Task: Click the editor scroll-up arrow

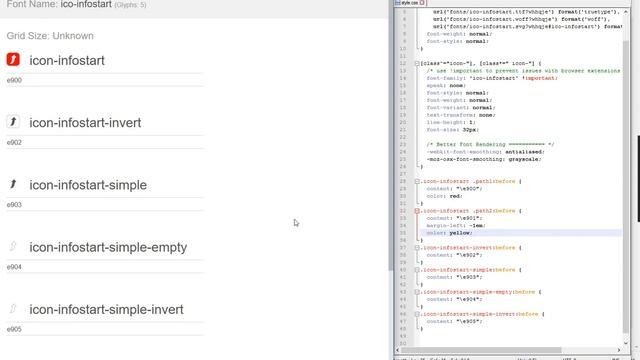Action: point(626,12)
